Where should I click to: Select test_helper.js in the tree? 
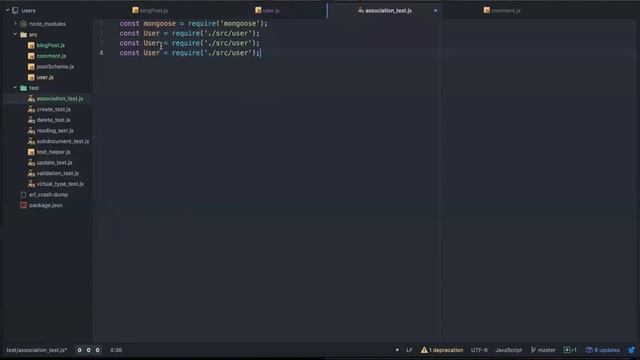click(53, 152)
